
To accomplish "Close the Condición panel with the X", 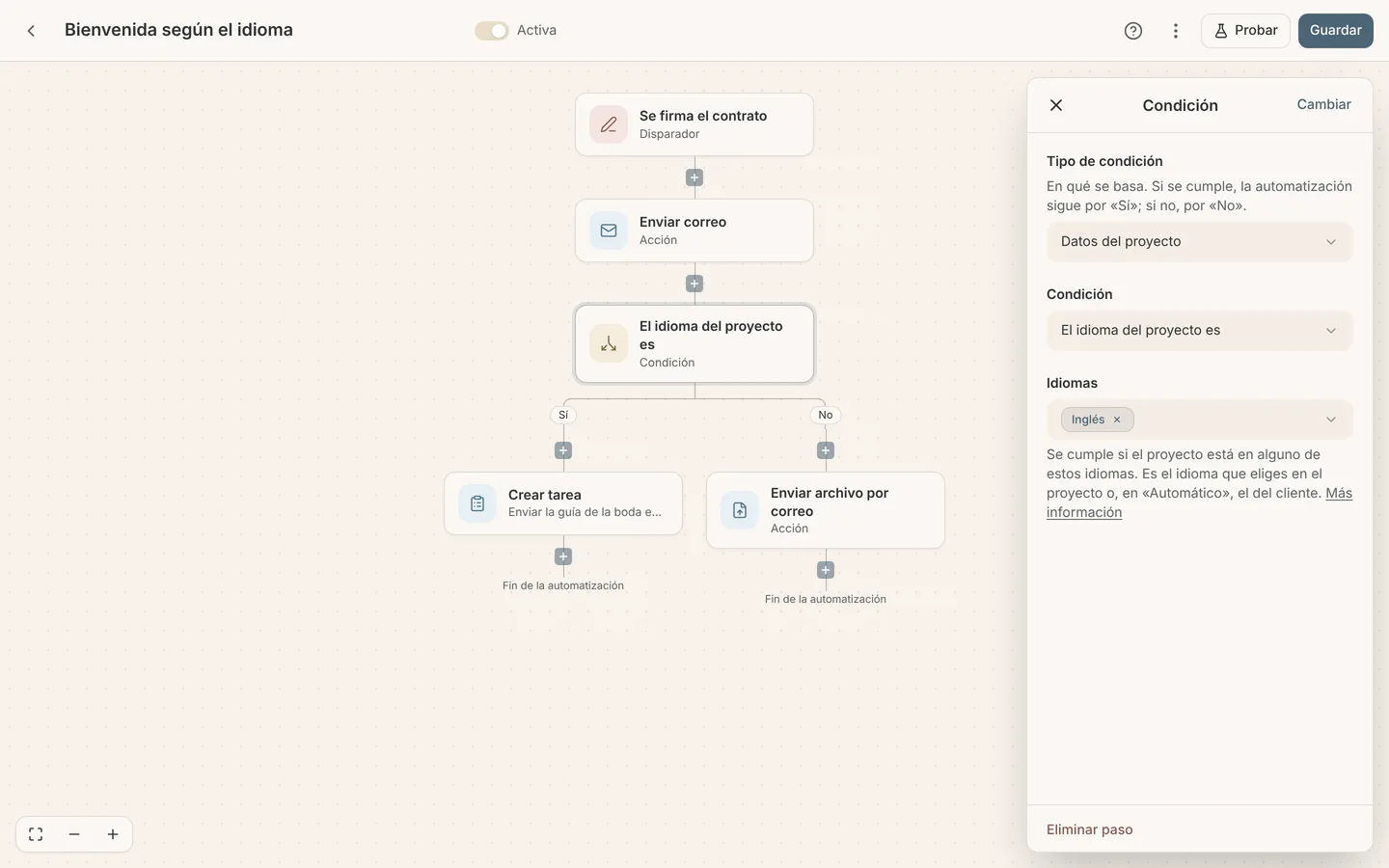I will point(1056,105).
